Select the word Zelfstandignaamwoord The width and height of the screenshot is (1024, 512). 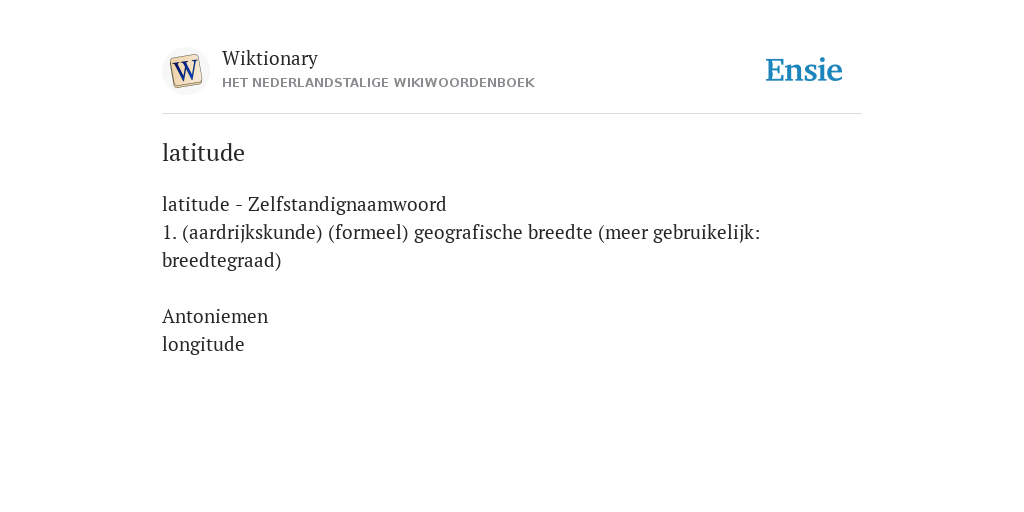click(347, 204)
